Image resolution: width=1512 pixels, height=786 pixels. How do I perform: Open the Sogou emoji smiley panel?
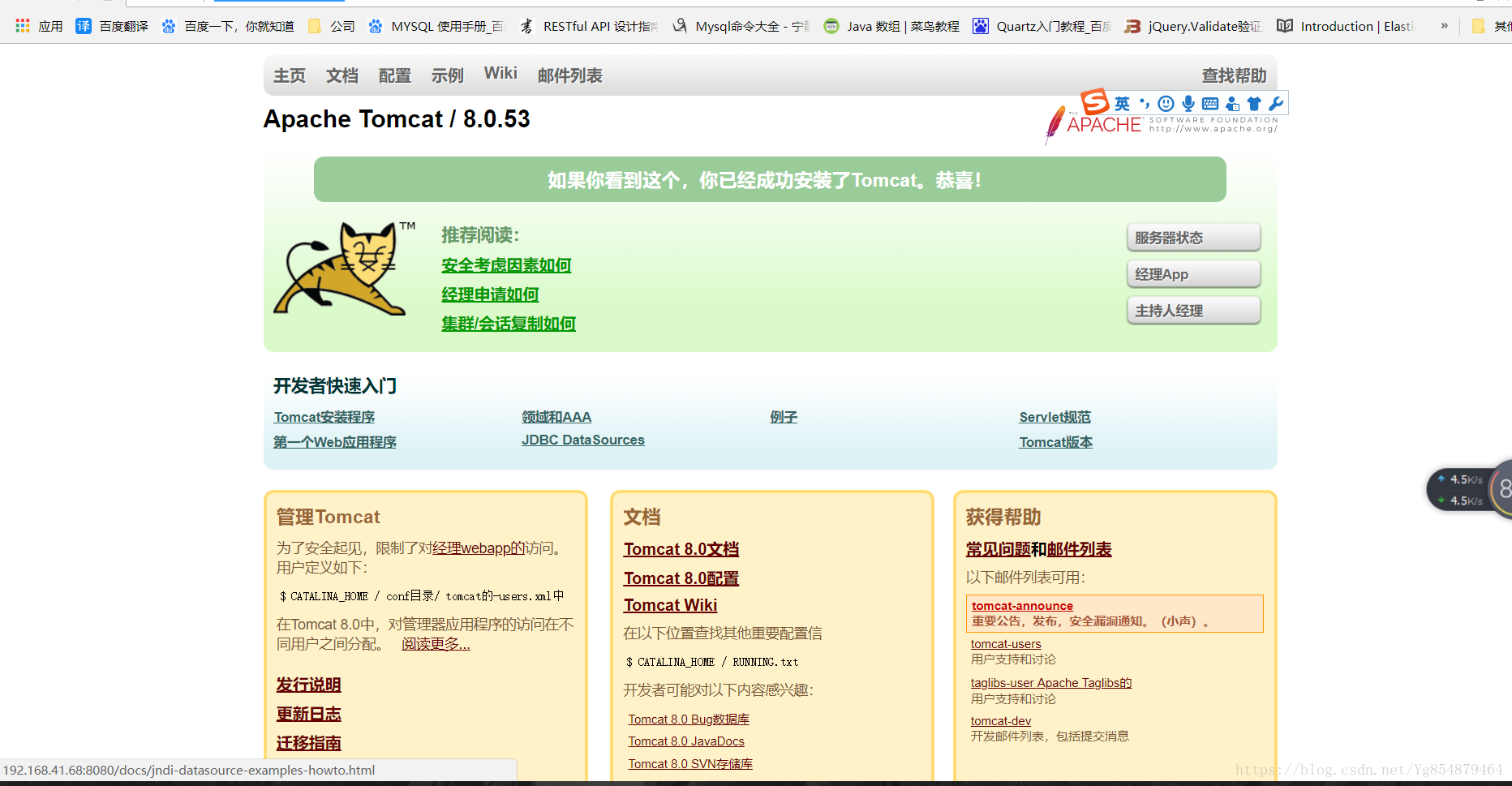pyautogui.click(x=1166, y=104)
